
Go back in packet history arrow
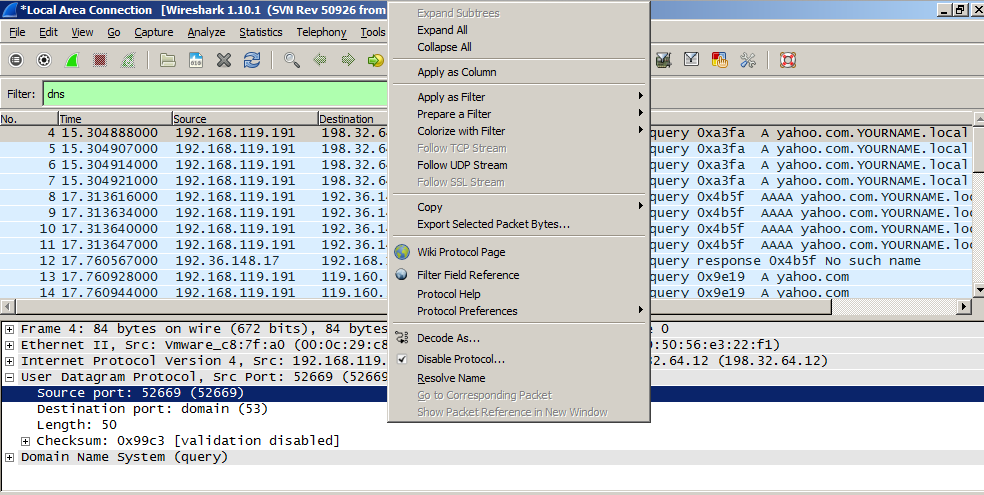pos(320,60)
